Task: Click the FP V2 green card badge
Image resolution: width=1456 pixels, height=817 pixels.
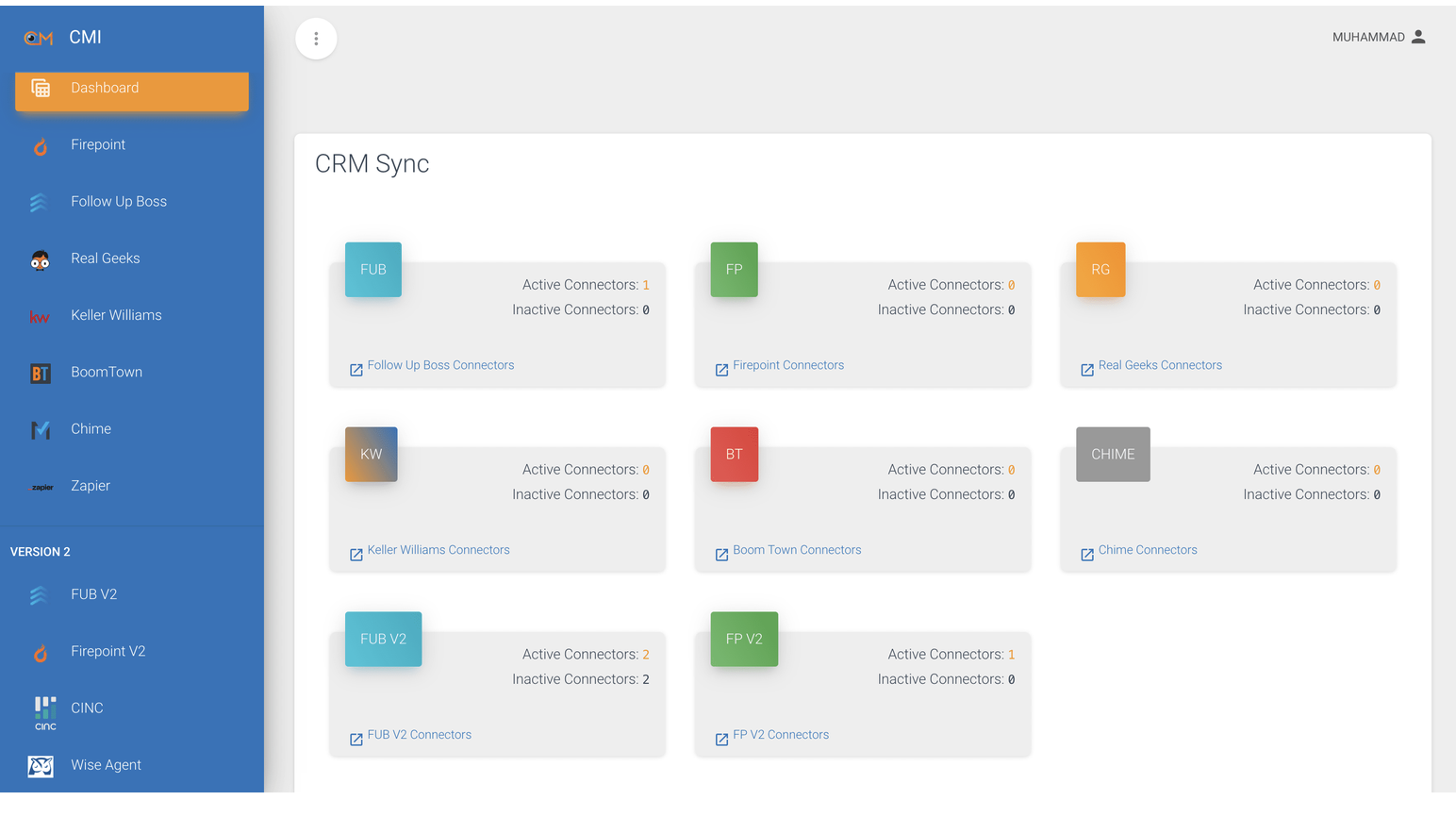Action: 745,640
